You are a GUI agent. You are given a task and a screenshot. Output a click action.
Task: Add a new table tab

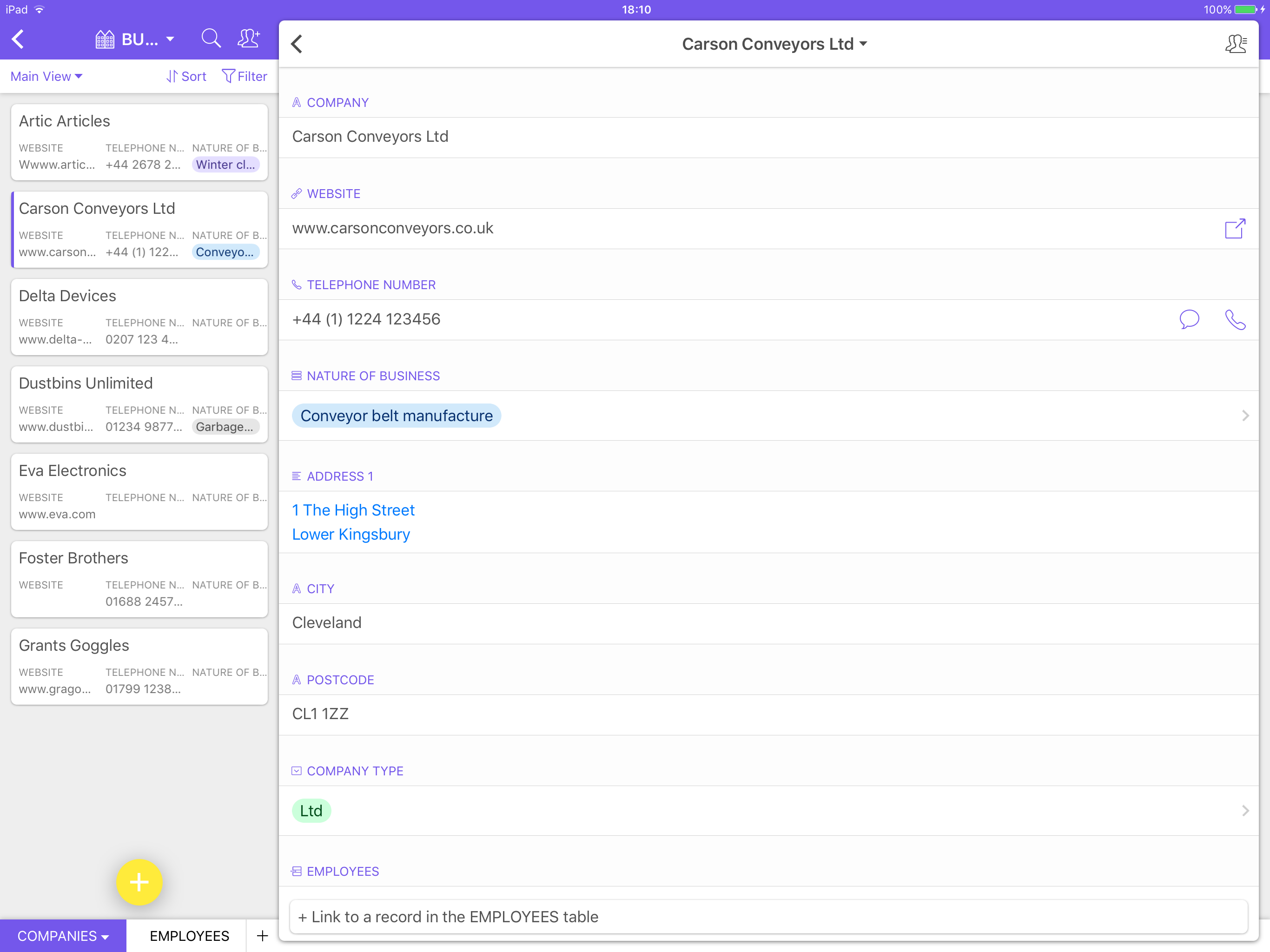click(262, 935)
